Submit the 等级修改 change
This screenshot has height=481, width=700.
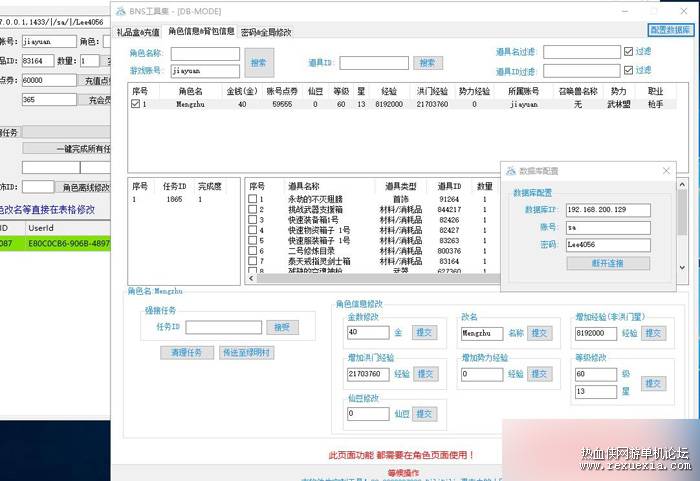653,383
